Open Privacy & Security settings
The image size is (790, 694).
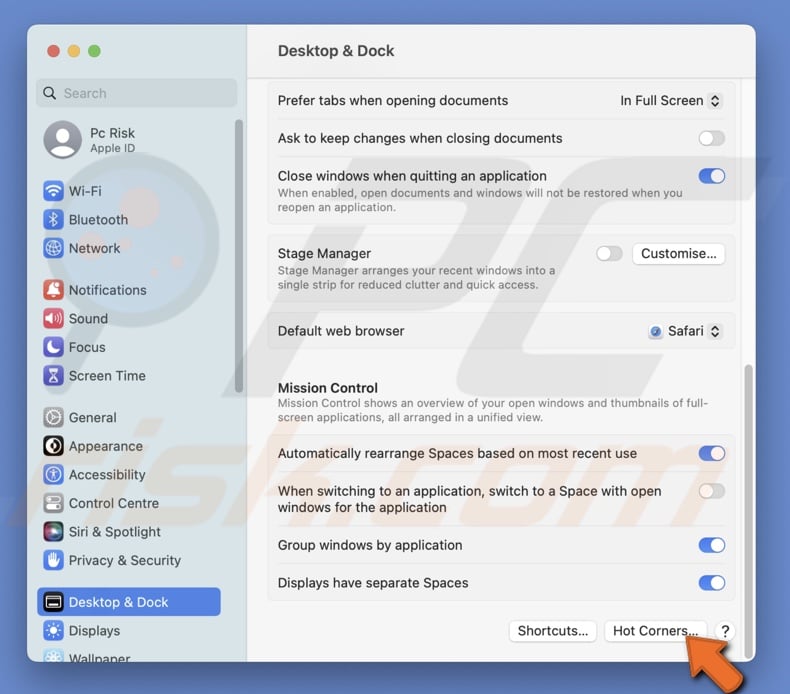point(128,560)
